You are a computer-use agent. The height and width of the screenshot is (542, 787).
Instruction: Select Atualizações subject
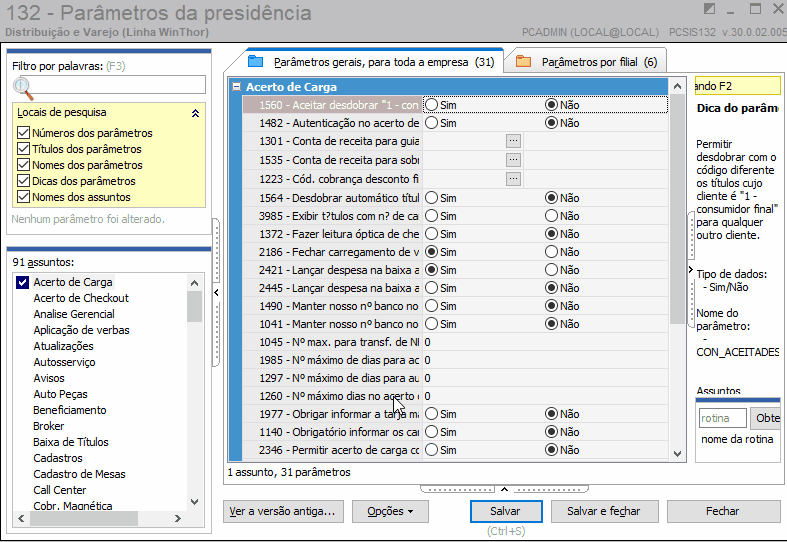click(x=63, y=346)
